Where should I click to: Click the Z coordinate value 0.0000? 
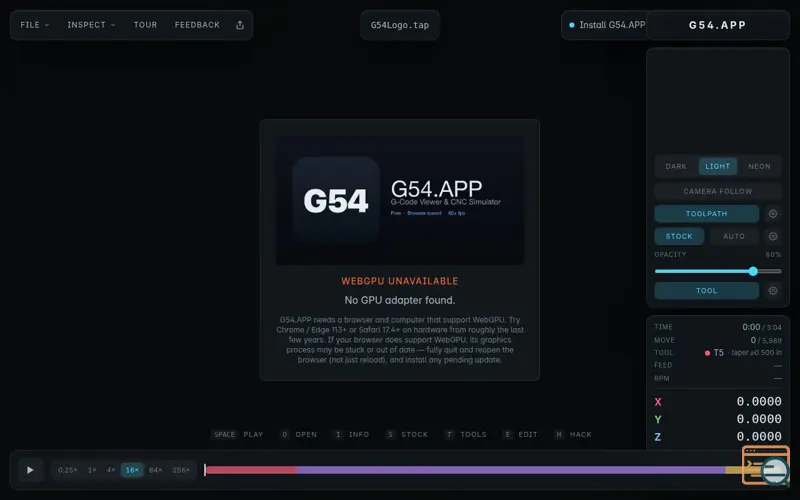759,436
